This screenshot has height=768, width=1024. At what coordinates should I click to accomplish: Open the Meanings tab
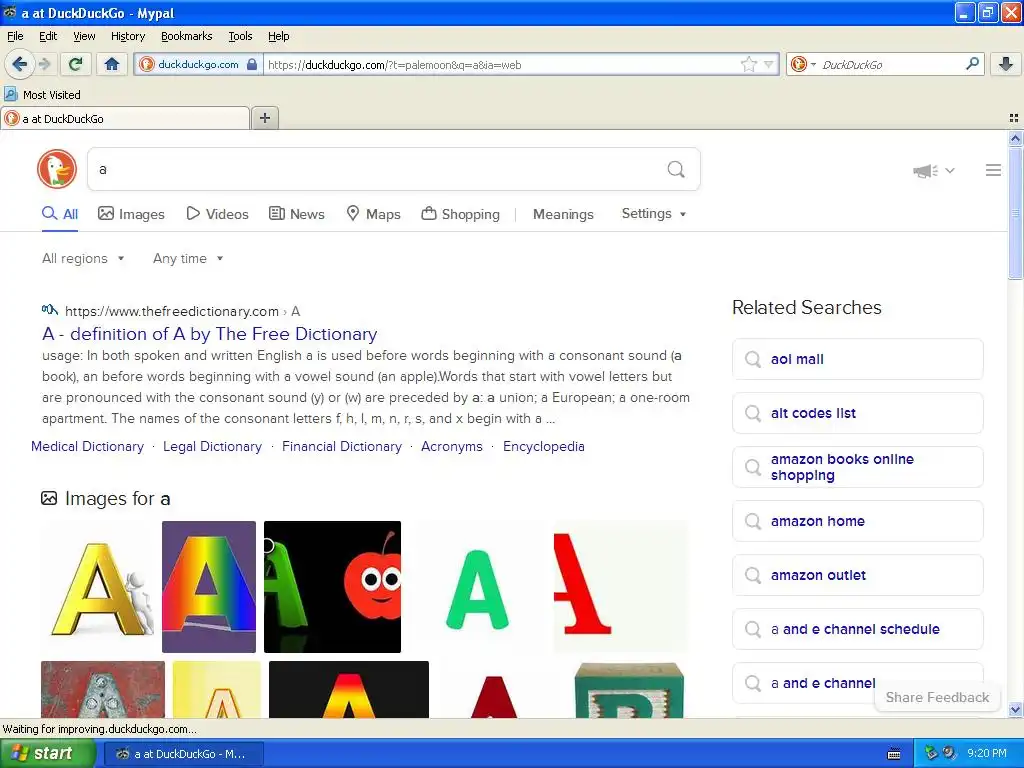click(563, 214)
